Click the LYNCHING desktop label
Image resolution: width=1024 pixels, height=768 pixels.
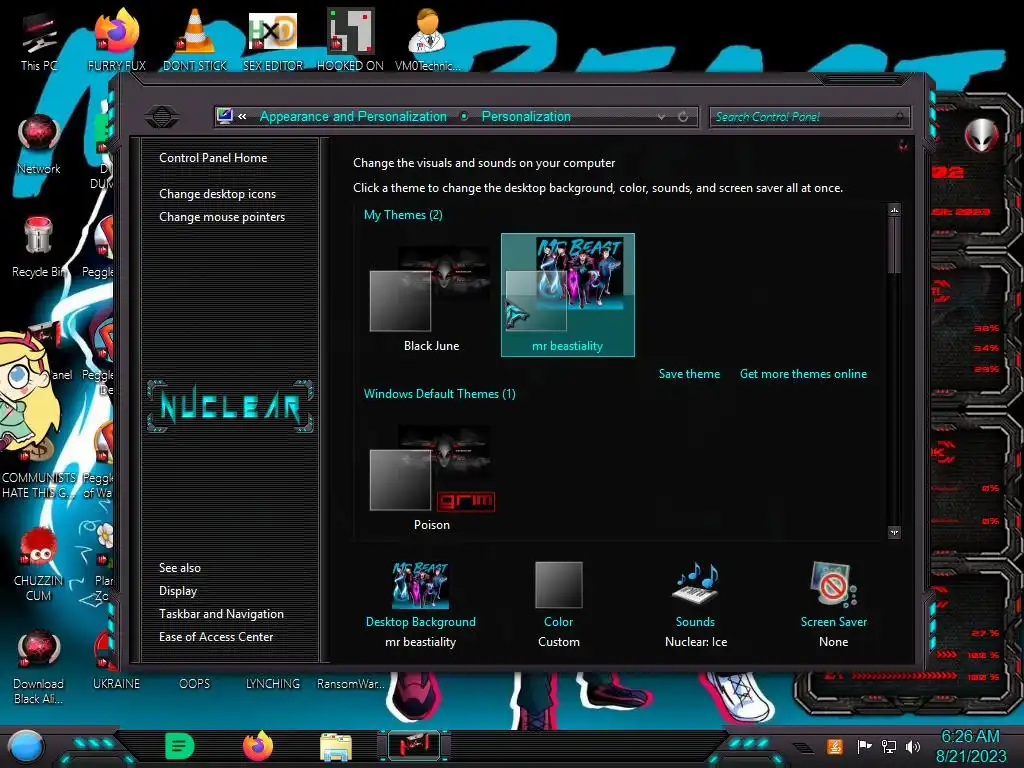(272, 684)
